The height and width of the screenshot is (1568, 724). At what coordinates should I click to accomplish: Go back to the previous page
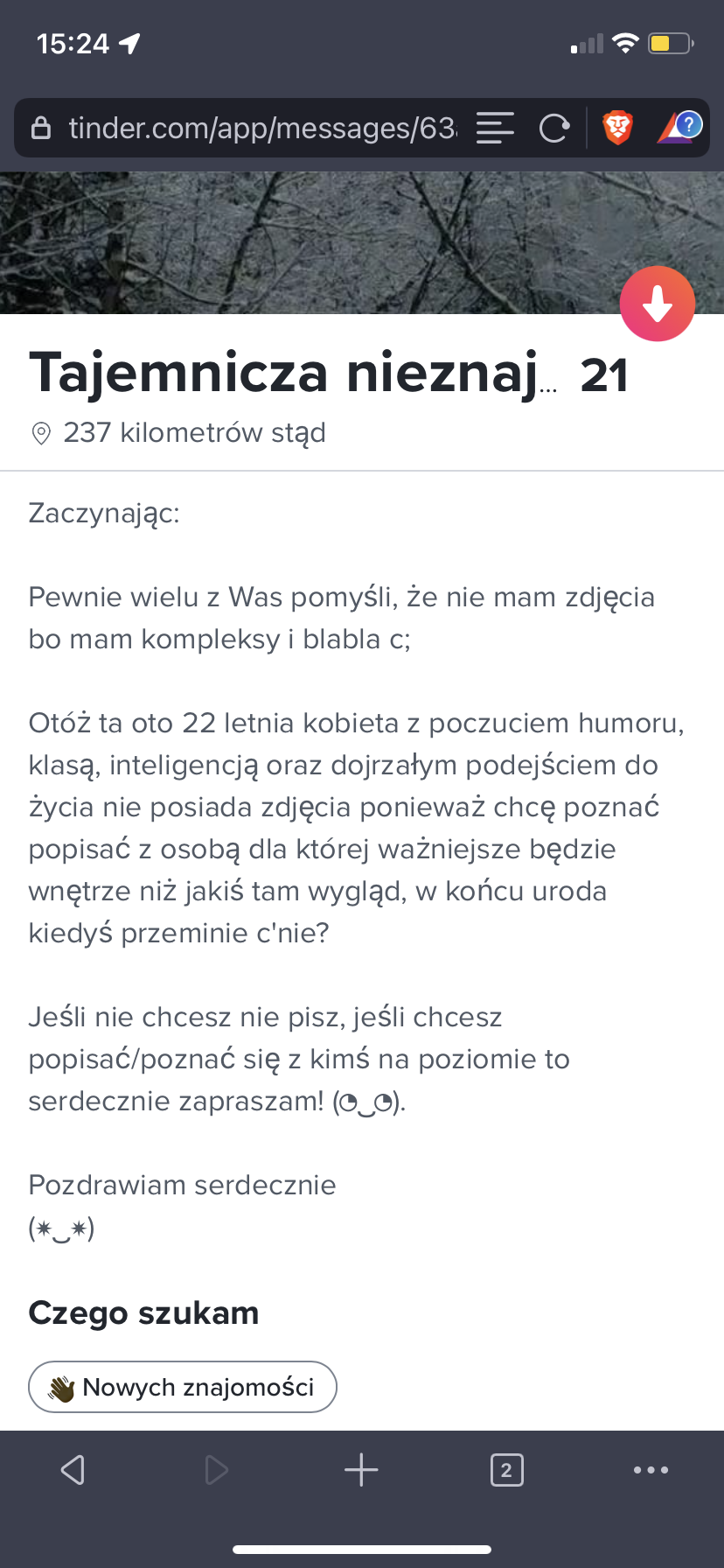73,1469
